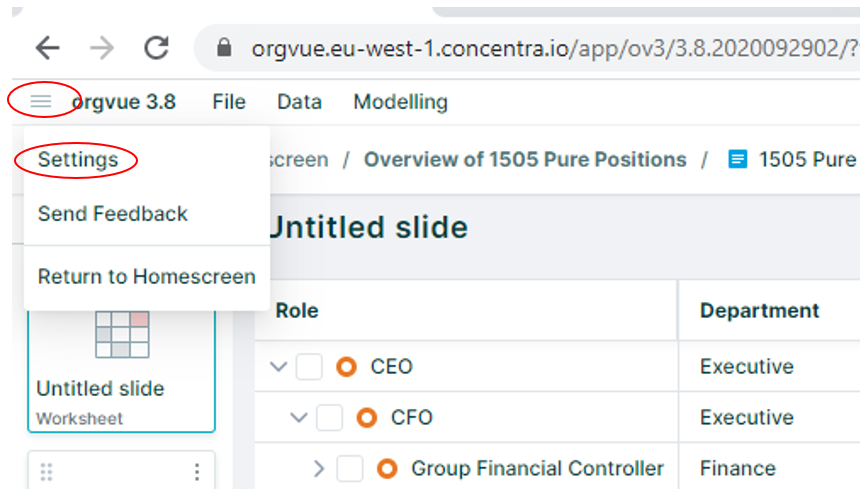Select Settings from the dropdown menu

pos(78,160)
